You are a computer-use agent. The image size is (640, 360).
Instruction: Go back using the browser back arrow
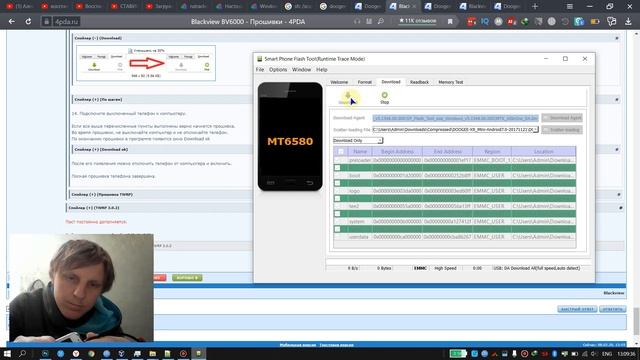pos(11,21)
